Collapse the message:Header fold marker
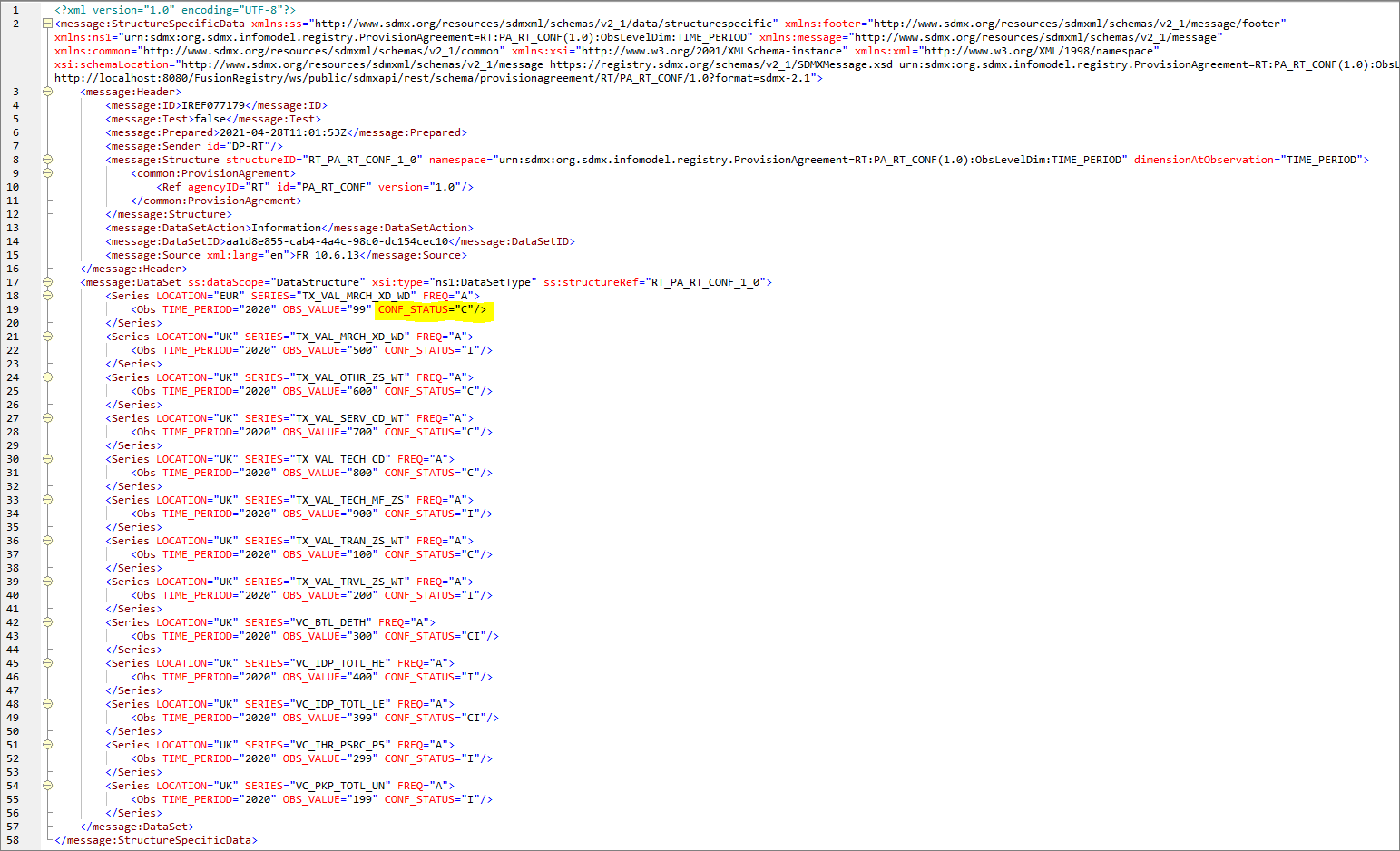This screenshot has width=1400, height=851. 47,92
